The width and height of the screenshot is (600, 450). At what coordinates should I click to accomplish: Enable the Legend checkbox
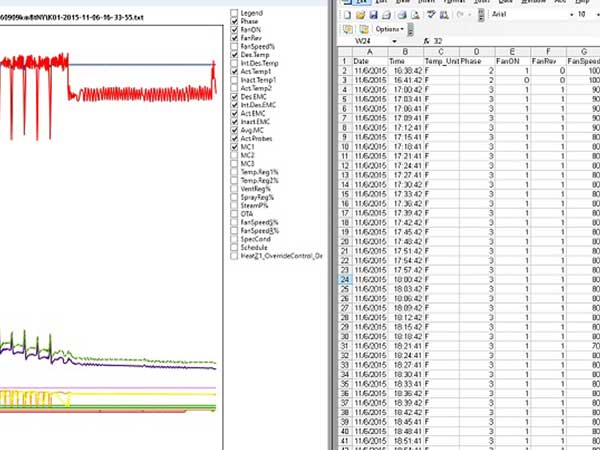[x=234, y=13]
